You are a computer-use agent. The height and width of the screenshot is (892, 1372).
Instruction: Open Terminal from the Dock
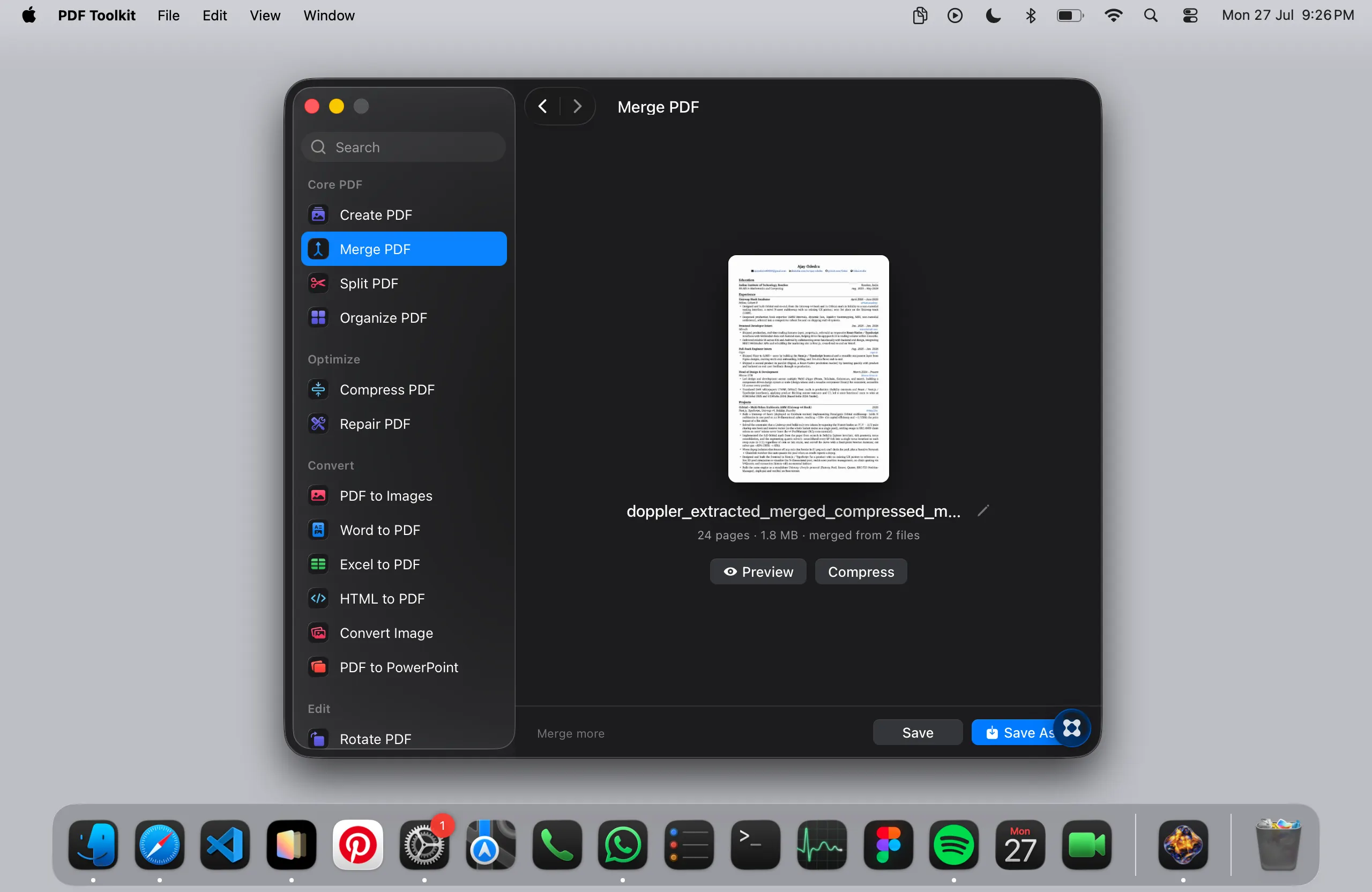755,845
